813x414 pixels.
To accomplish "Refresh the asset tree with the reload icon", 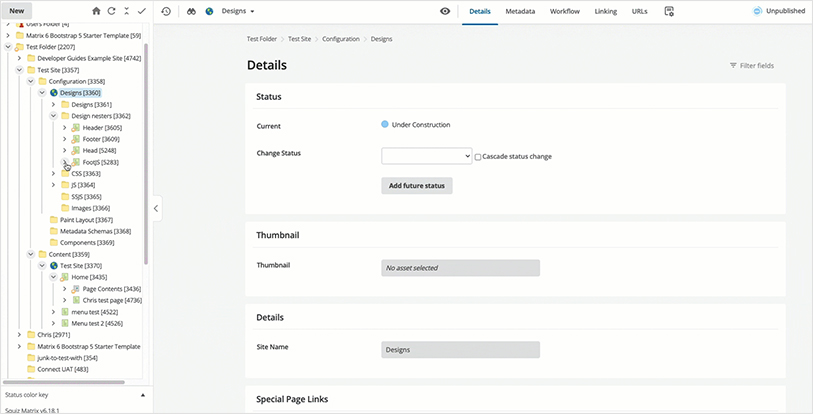I will point(111,11).
